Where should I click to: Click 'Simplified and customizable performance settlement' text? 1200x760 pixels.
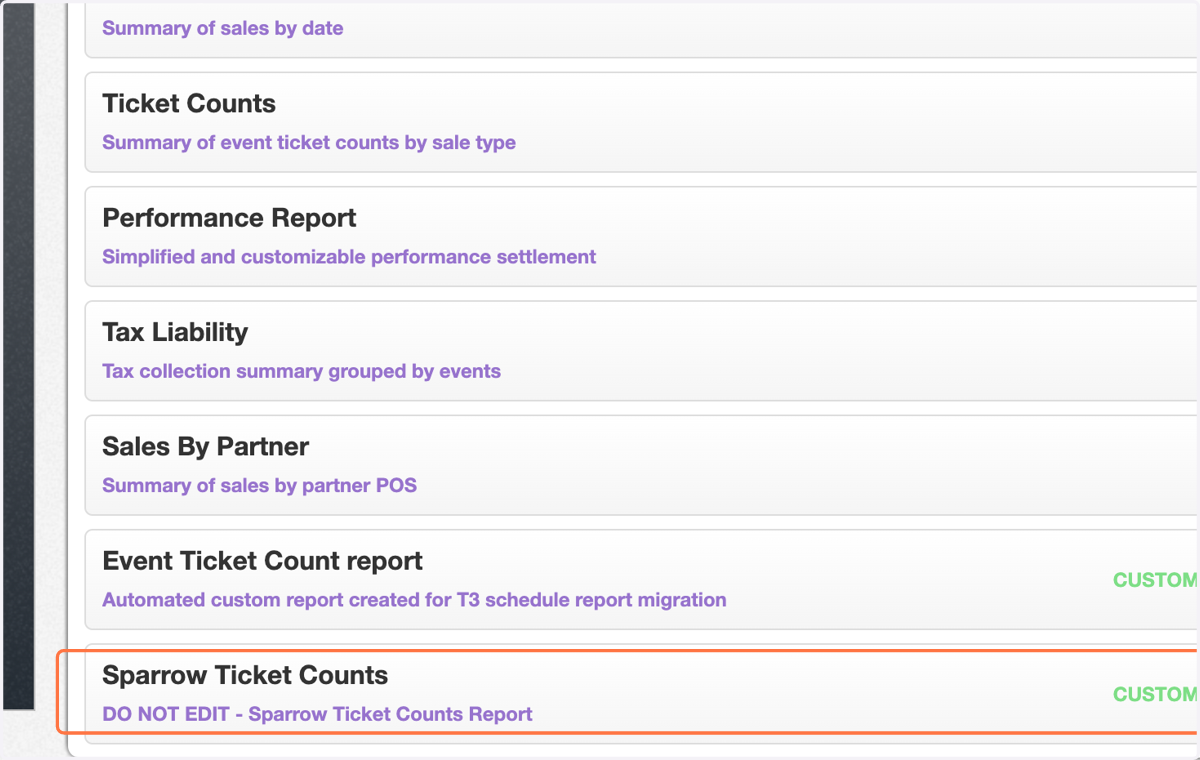(x=349, y=257)
